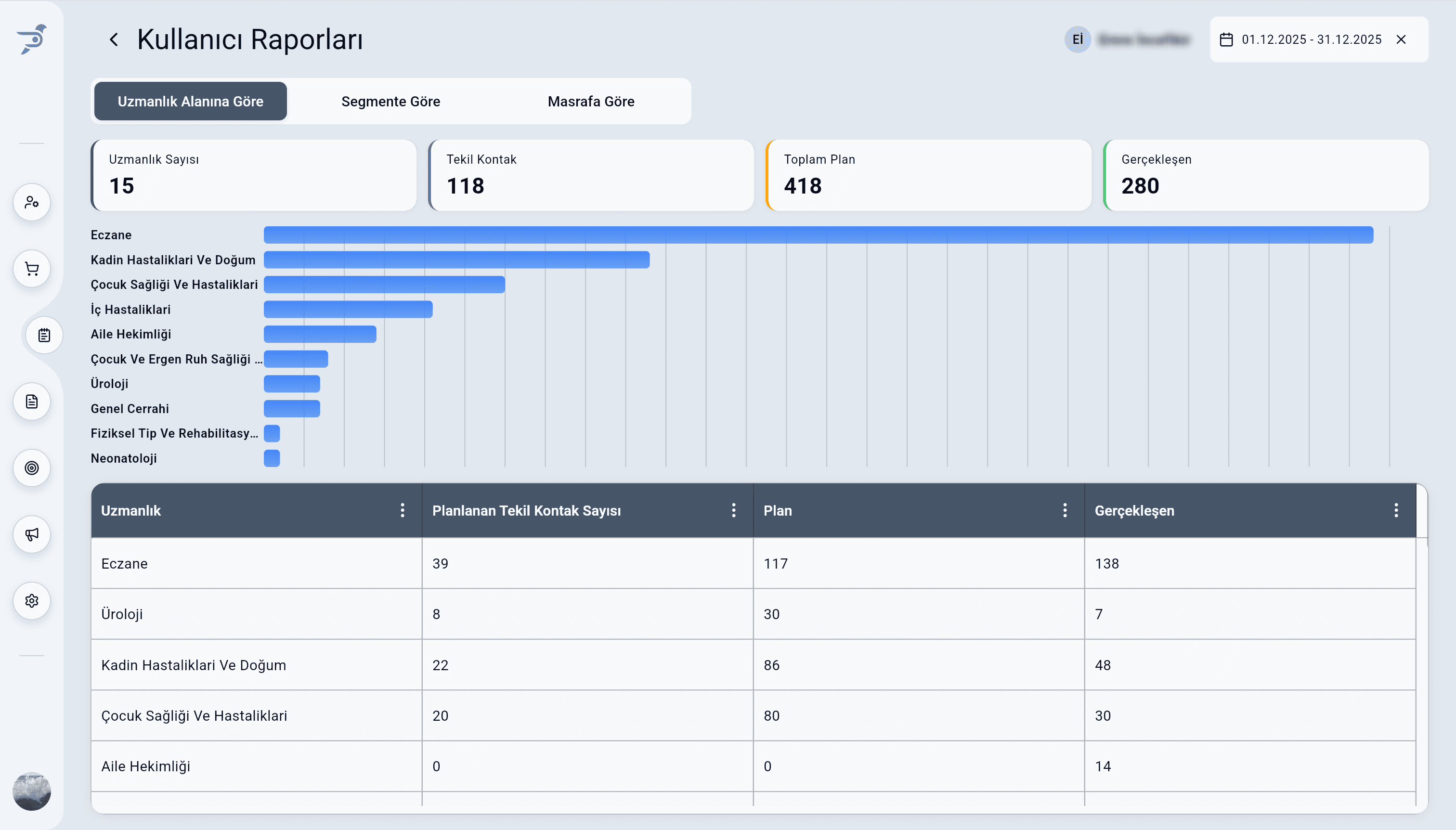Select the calendar notes sidebar icon
The width and height of the screenshot is (1456, 830).
[44, 335]
